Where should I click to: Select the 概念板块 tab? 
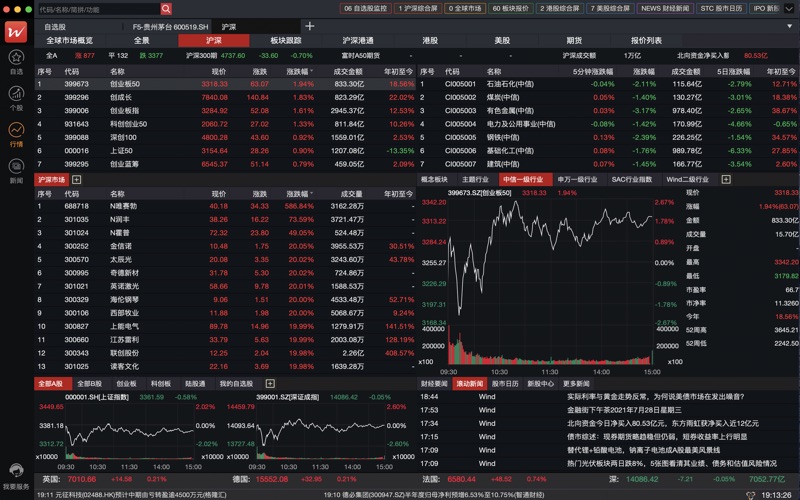click(x=434, y=180)
